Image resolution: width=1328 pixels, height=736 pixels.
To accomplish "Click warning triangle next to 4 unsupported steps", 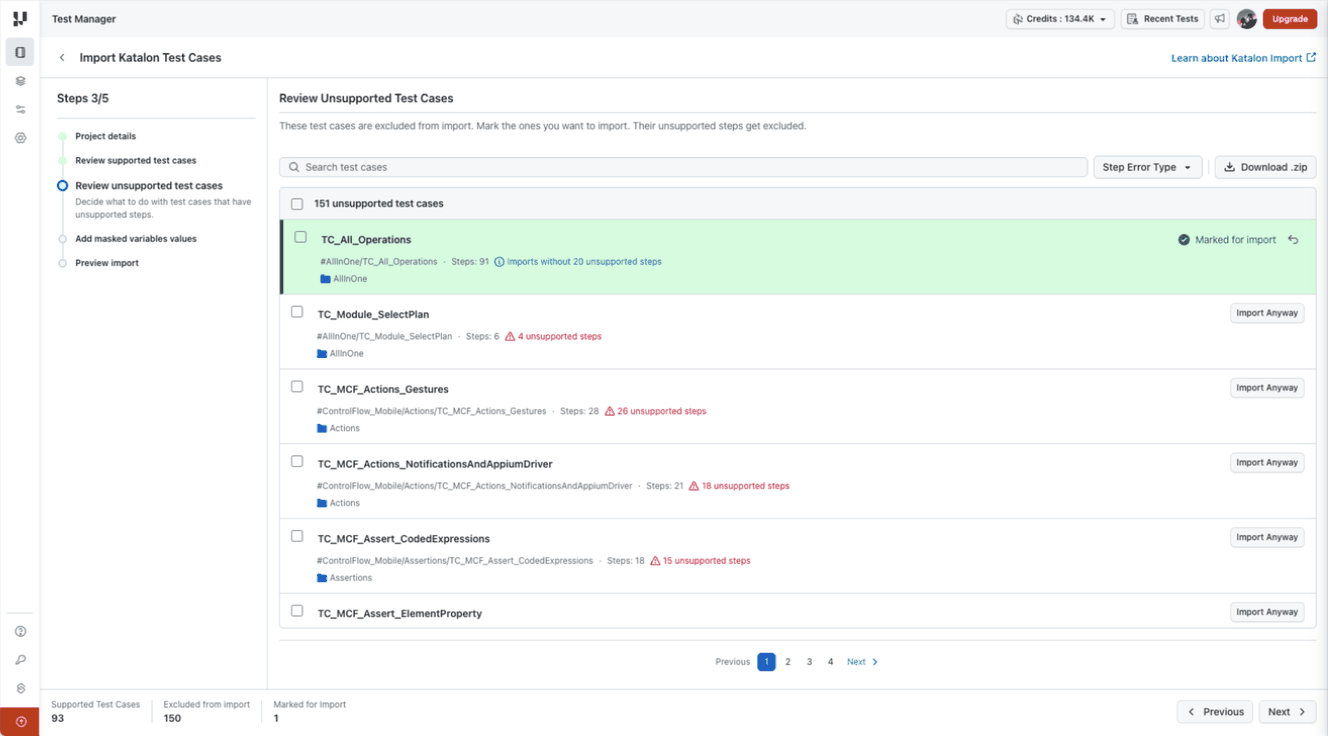I will point(510,337).
